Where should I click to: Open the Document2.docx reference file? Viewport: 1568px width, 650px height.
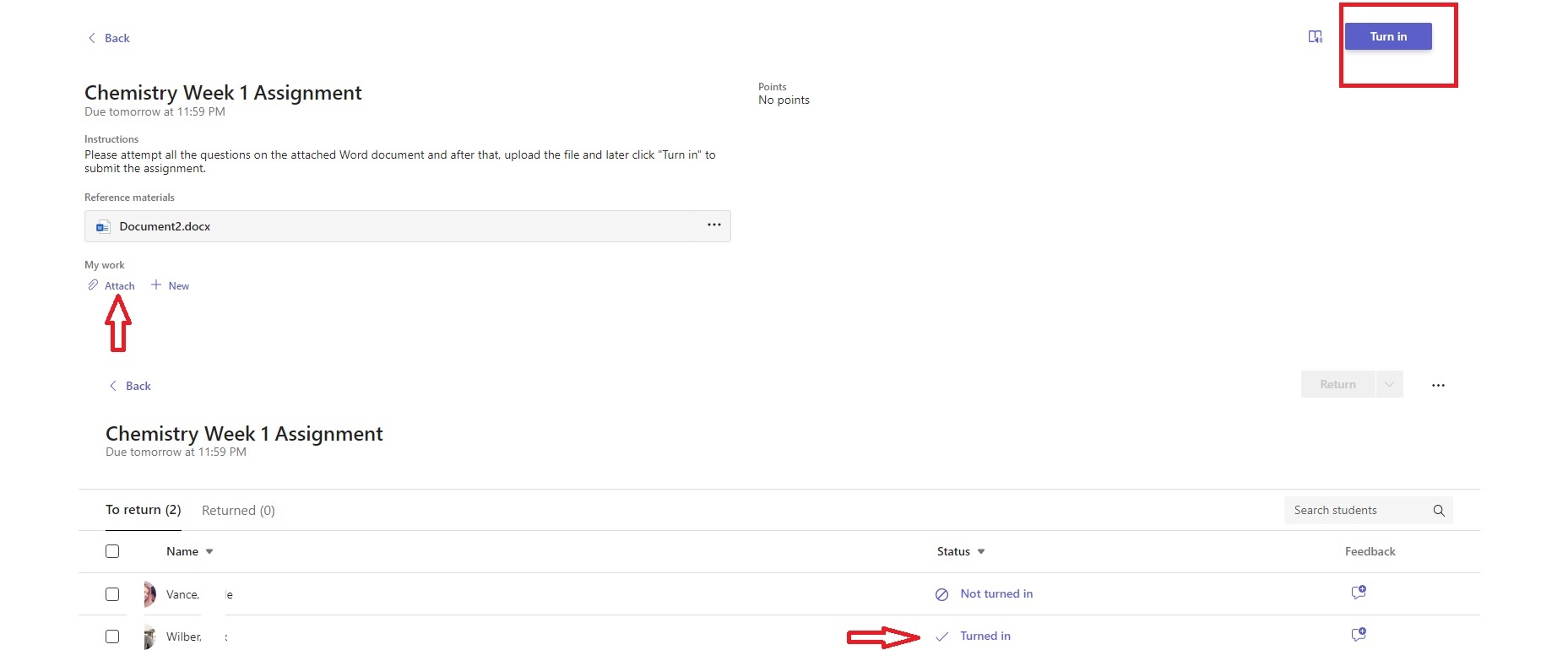click(407, 226)
